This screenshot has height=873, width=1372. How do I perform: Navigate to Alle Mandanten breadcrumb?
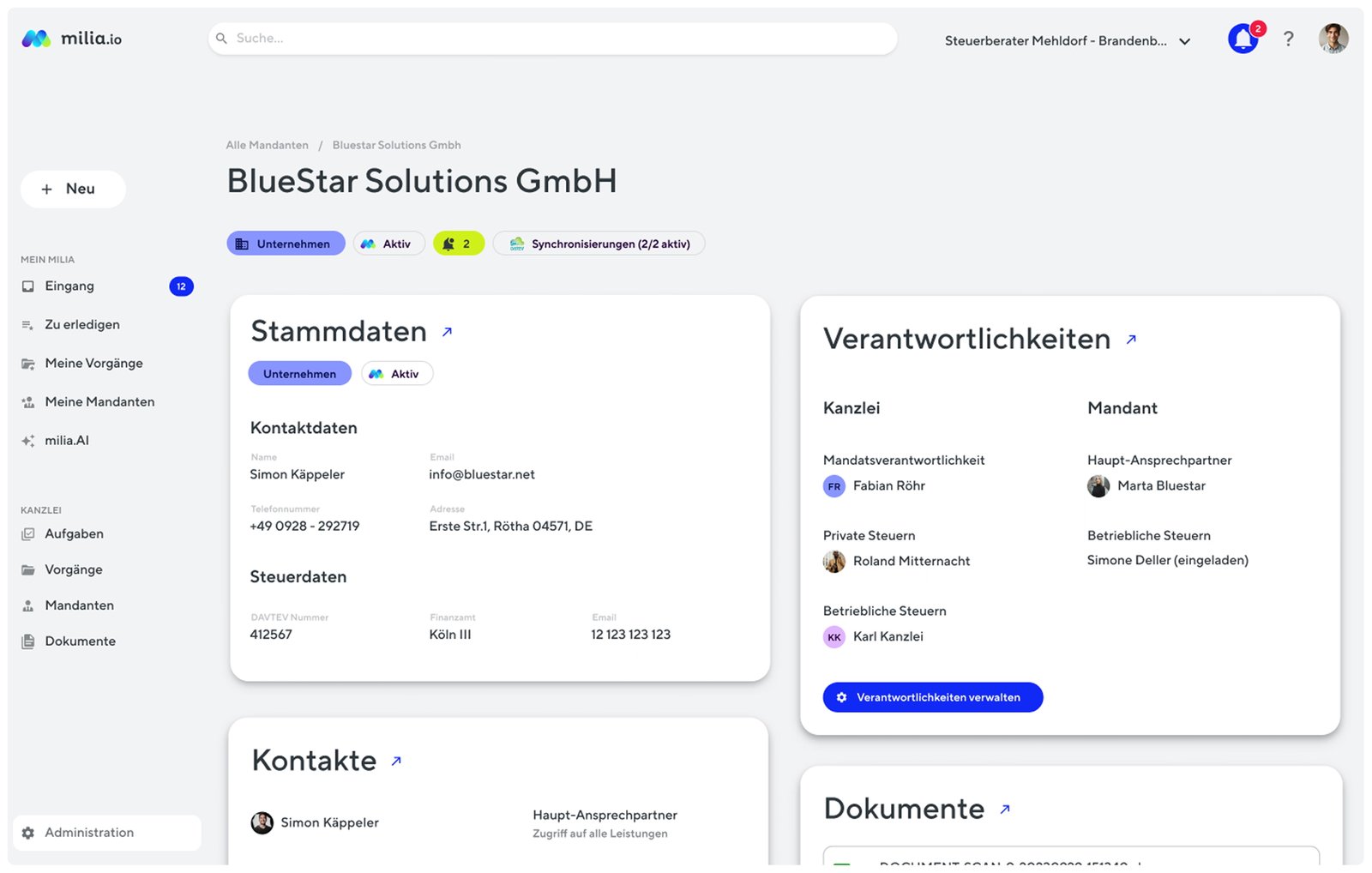pos(267,145)
